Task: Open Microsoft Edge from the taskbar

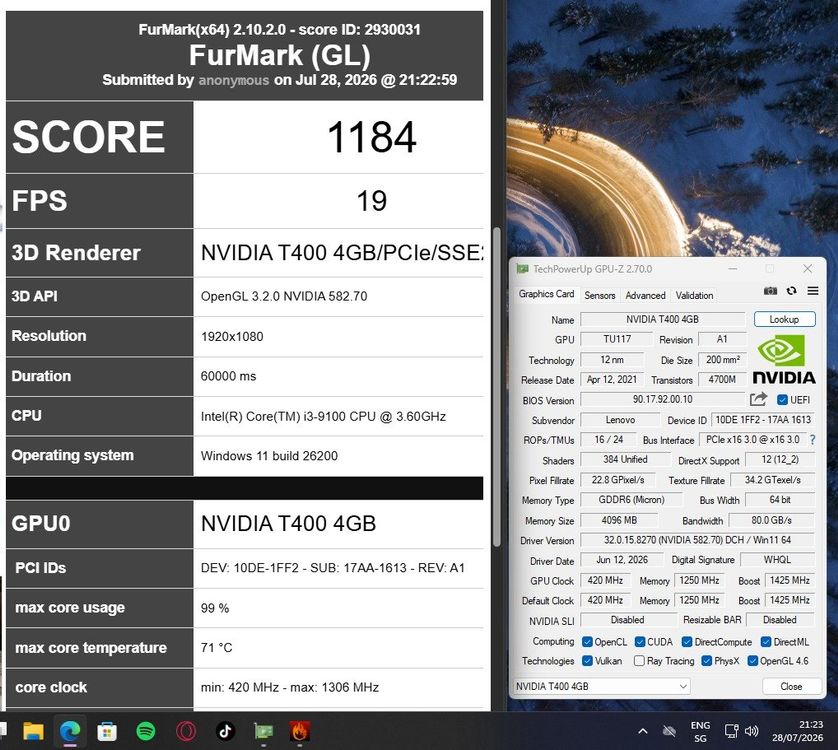Action: (x=70, y=731)
